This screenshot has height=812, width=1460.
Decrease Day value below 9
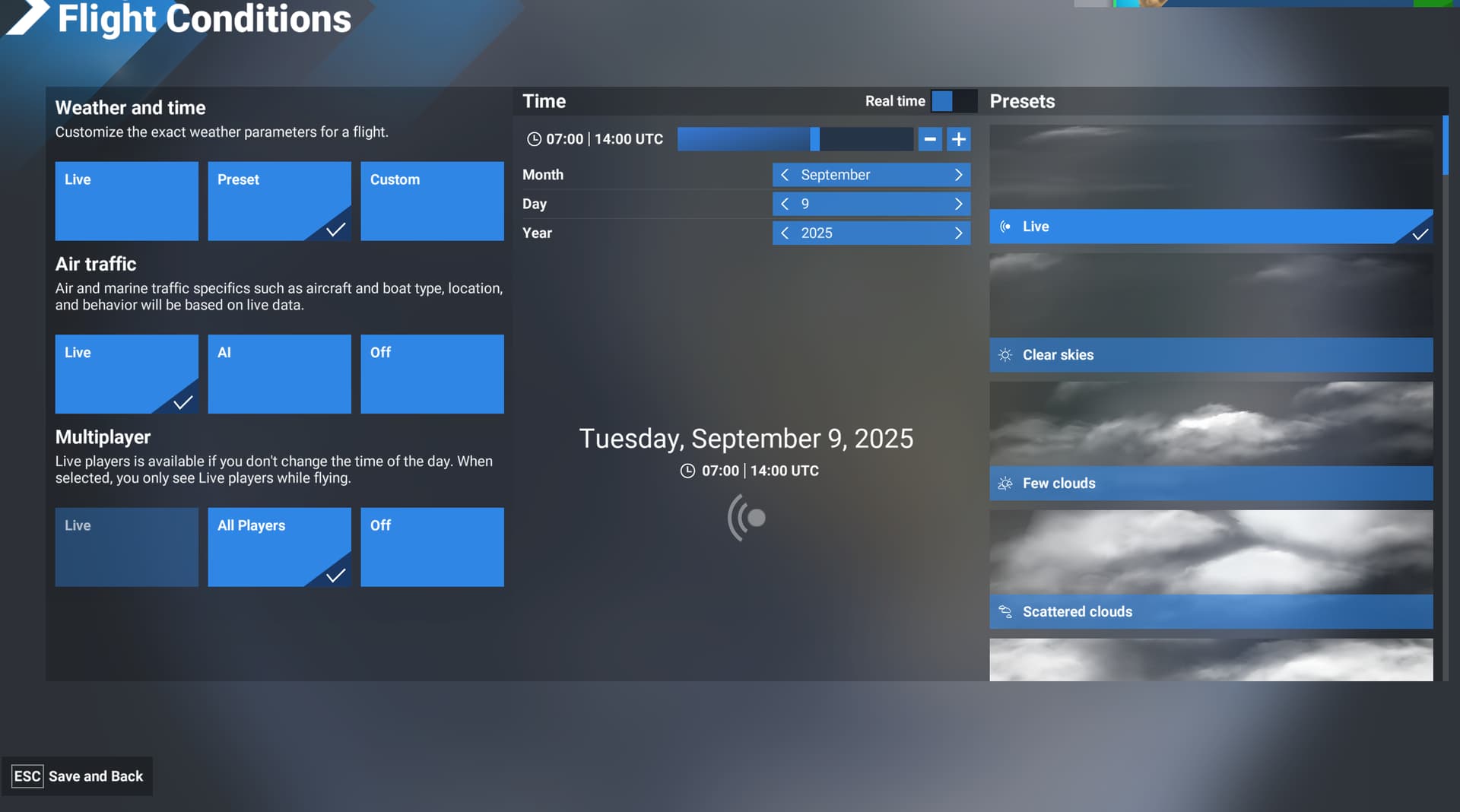click(x=785, y=204)
